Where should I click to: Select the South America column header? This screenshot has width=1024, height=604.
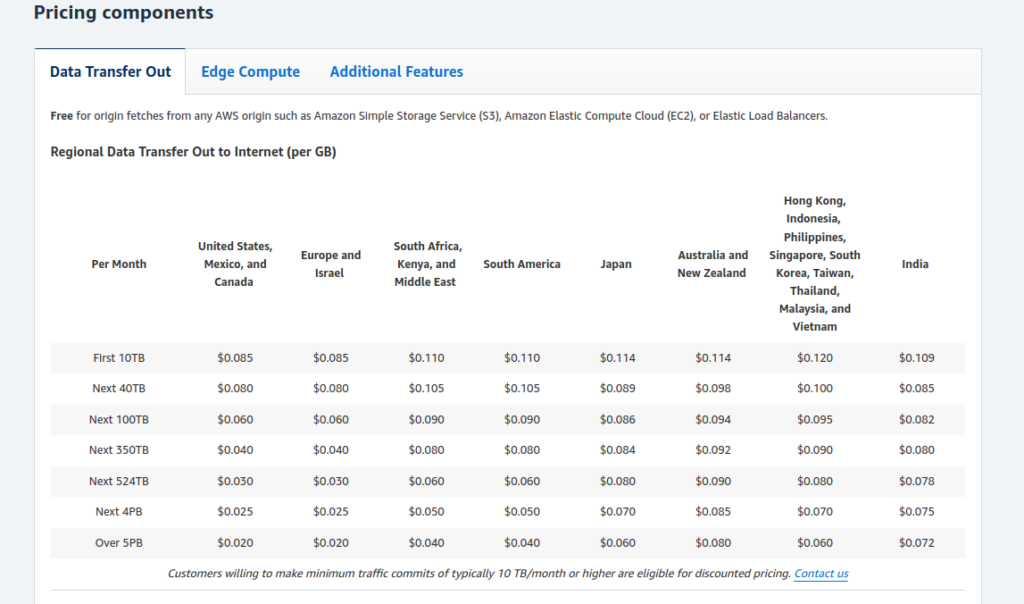(x=522, y=264)
